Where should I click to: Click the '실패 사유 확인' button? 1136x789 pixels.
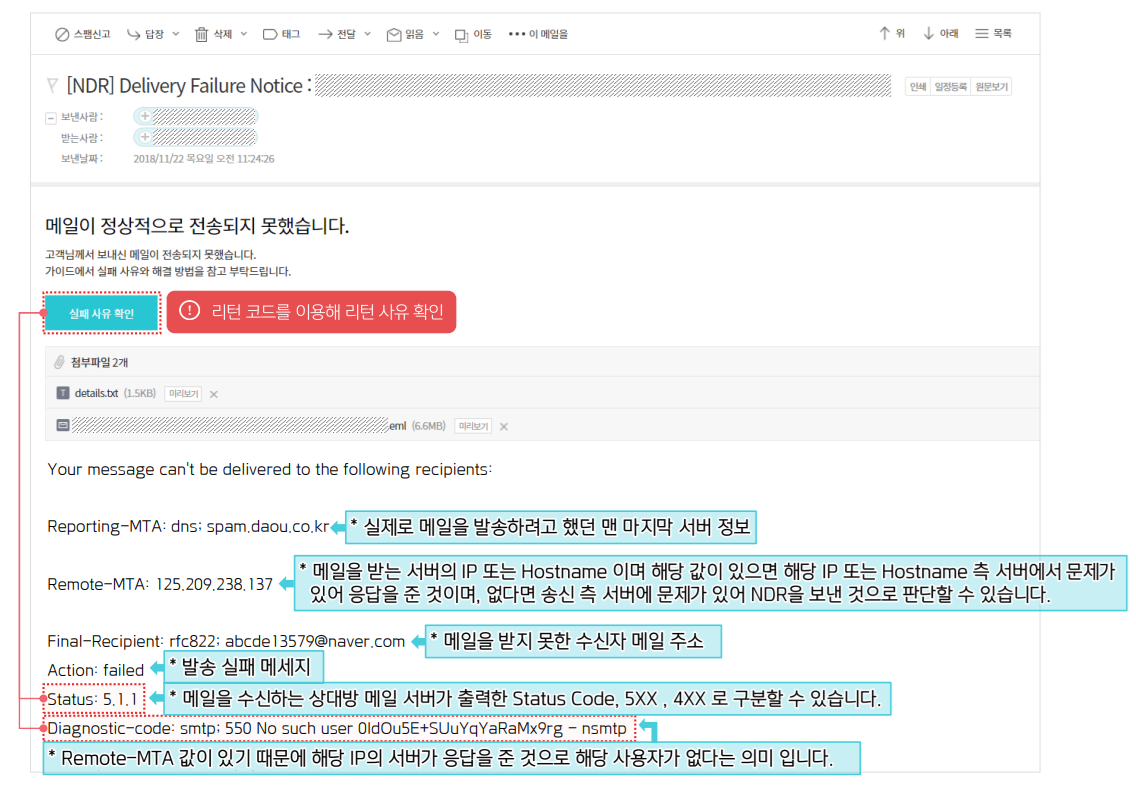click(x=101, y=312)
